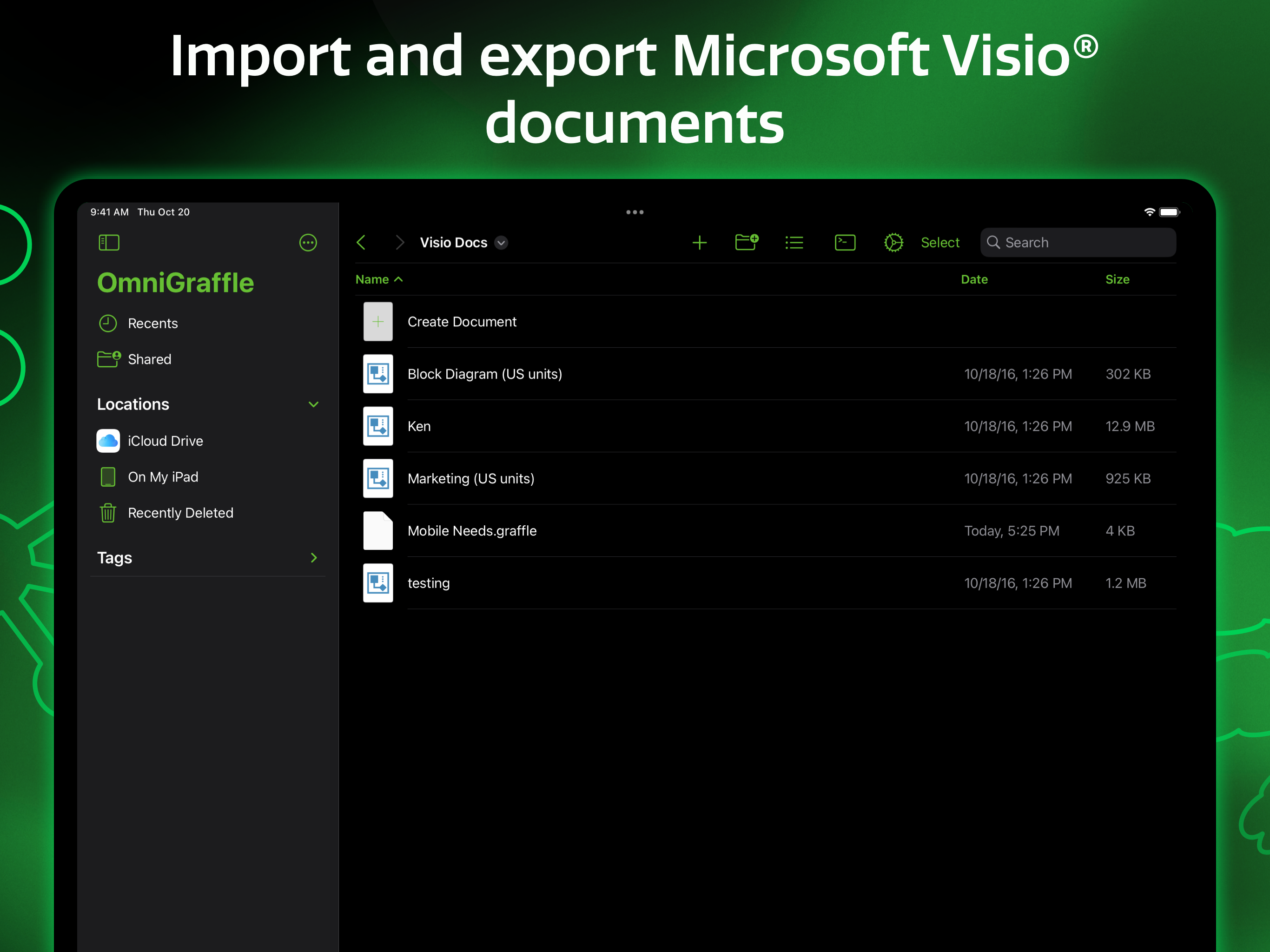Tap the 9:41 AM status bar time
The width and height of the screenshot is (1270, 952).
109,212
